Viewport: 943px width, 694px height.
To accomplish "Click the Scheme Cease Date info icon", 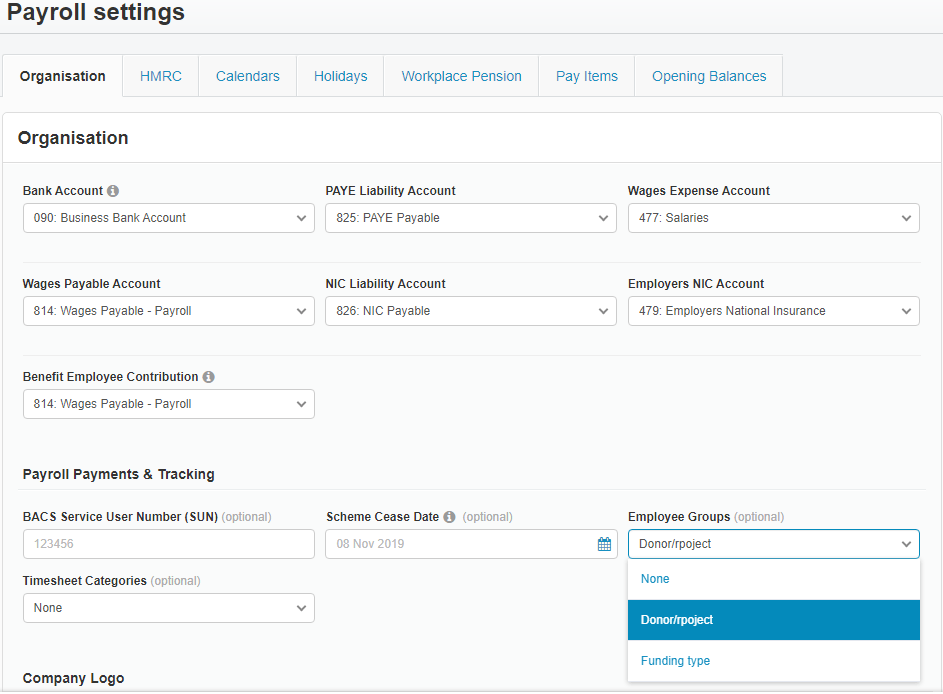I will click(449, 517).
